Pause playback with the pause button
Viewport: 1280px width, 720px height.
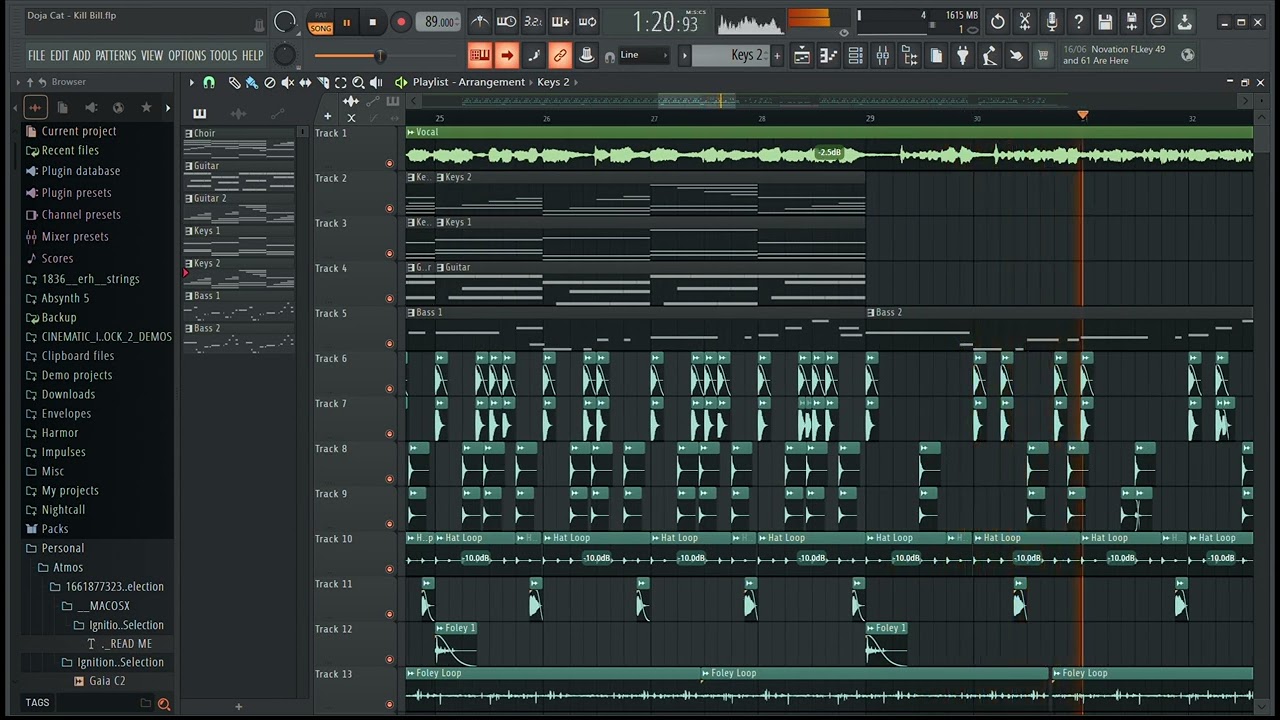346,22
